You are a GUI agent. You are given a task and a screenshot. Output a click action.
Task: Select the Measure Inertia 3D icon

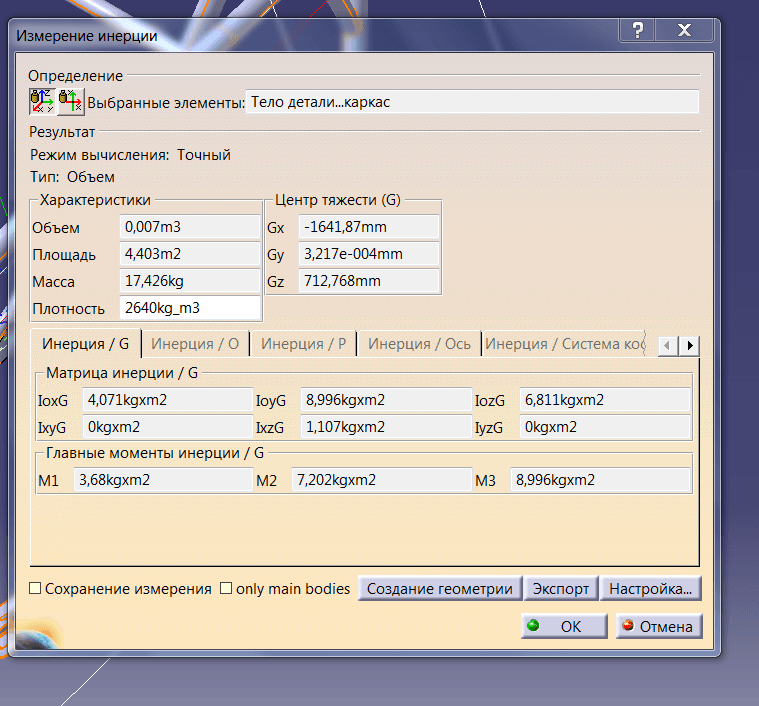(x=42, y=101)
